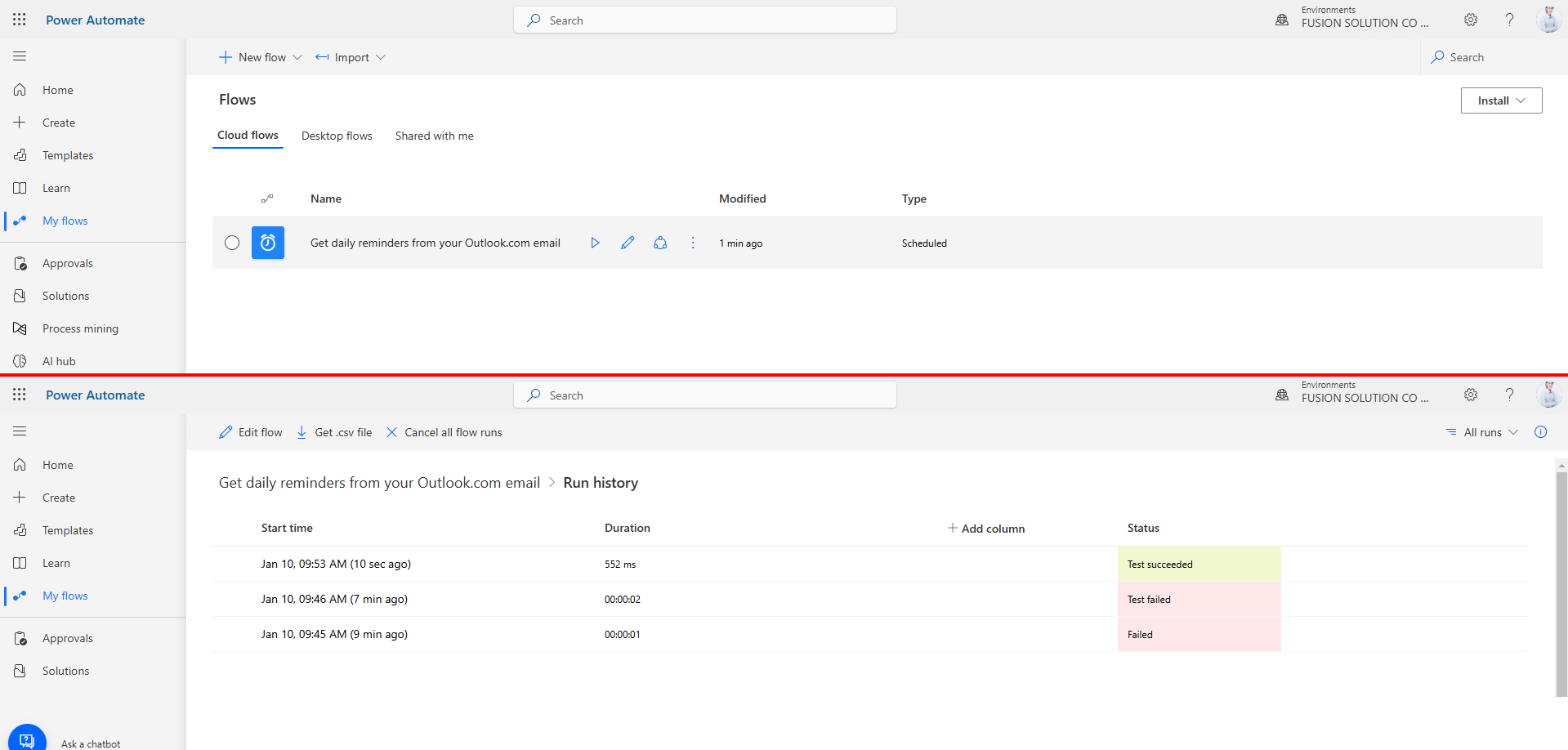Screen dimensions: 1568x750
Task: Click the main search box on Flows page
Action: pyautogui.click(x=705, y=20)
